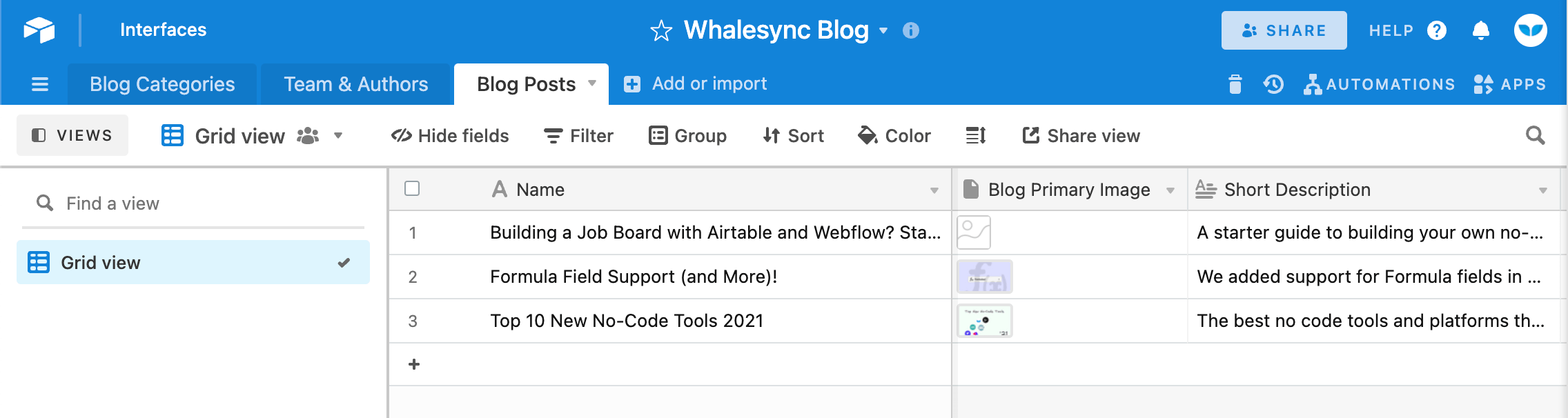Open the Group menu
Viewport: 1568px width, 418px height.
(x=688, y=136)
